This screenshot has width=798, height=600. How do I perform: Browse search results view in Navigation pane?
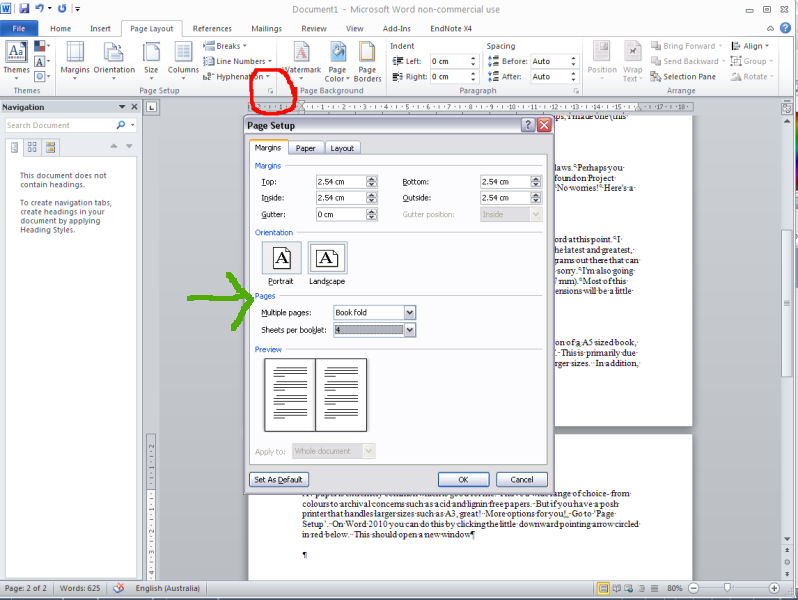[x=50, y=147]
